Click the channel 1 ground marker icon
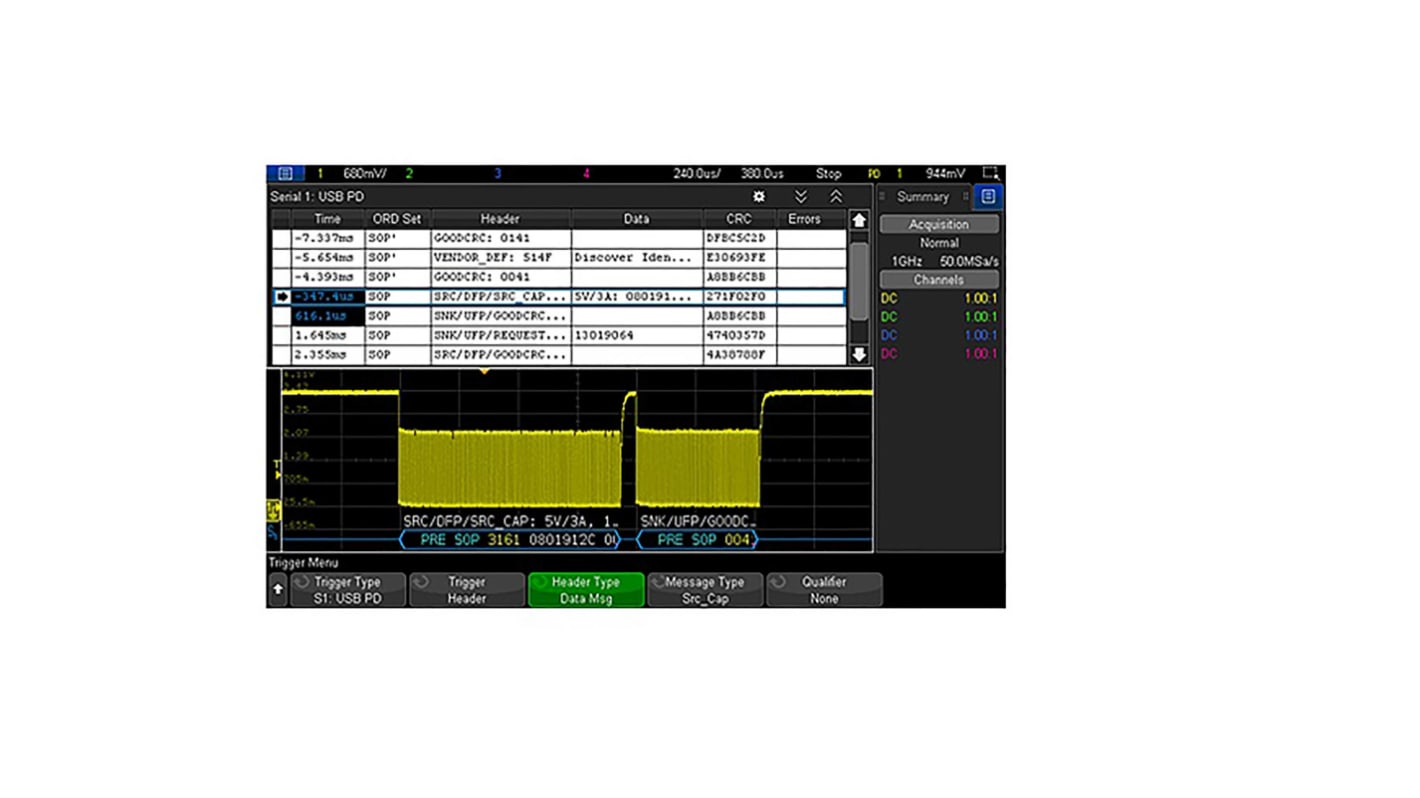1420x798 pixels. pyautogui.click(x=273, y=510)
